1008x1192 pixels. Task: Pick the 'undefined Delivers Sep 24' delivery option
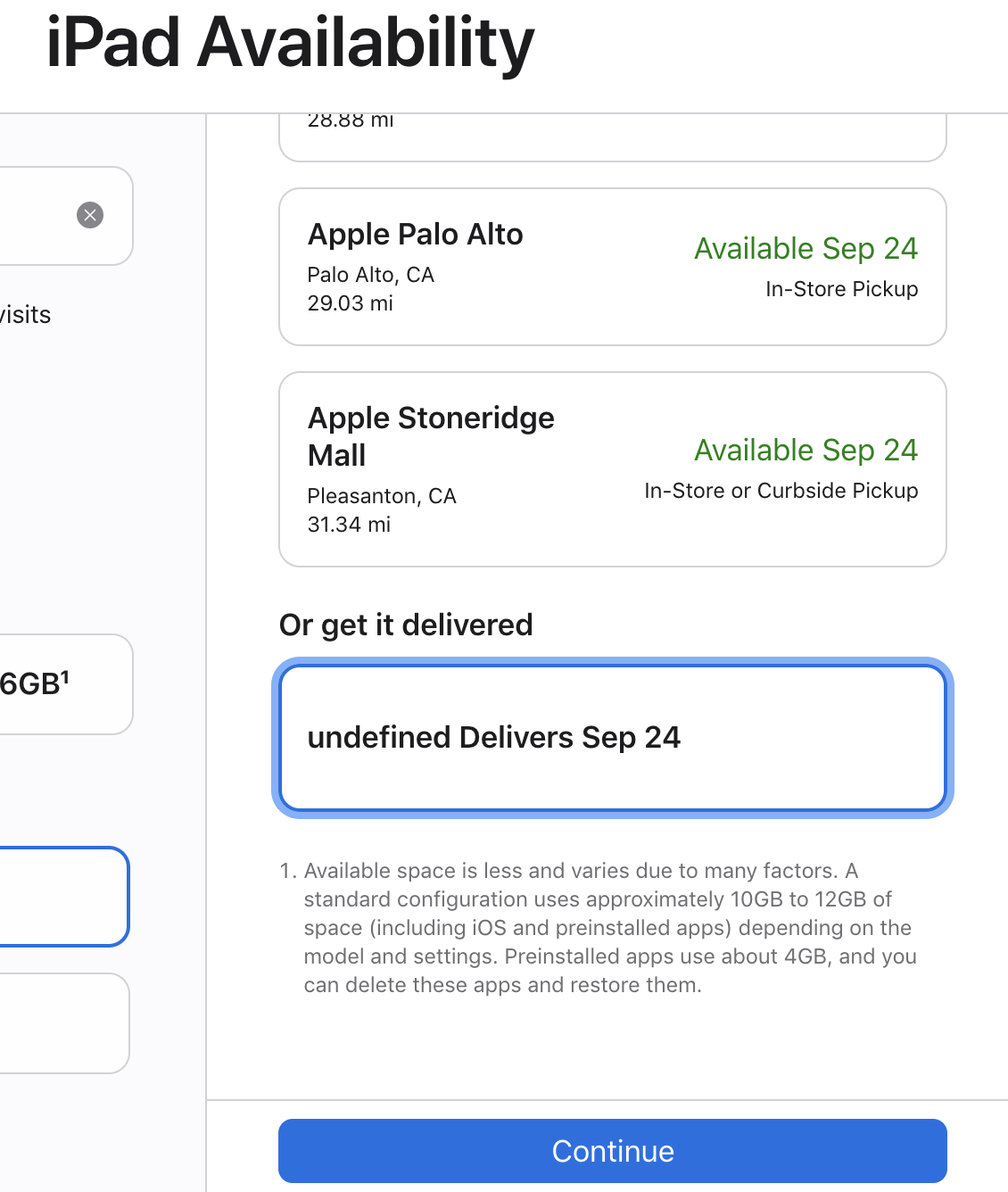coord(612,738)
